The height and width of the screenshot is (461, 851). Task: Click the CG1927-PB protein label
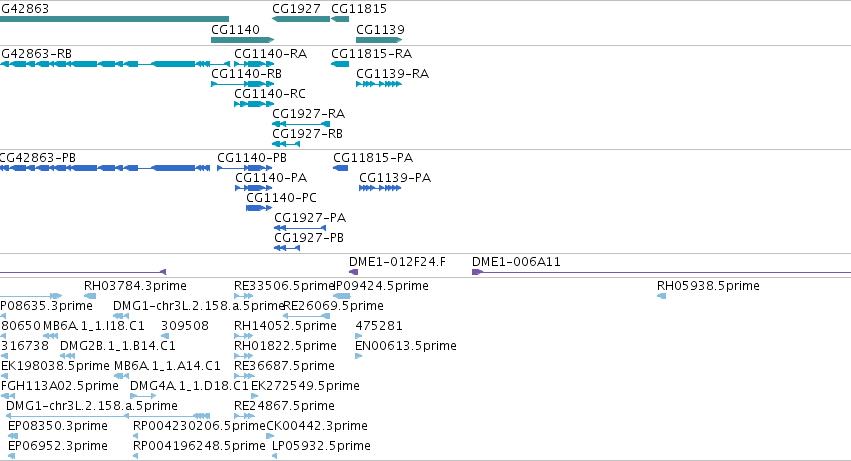pyautogui.click(x=309, y=238)
